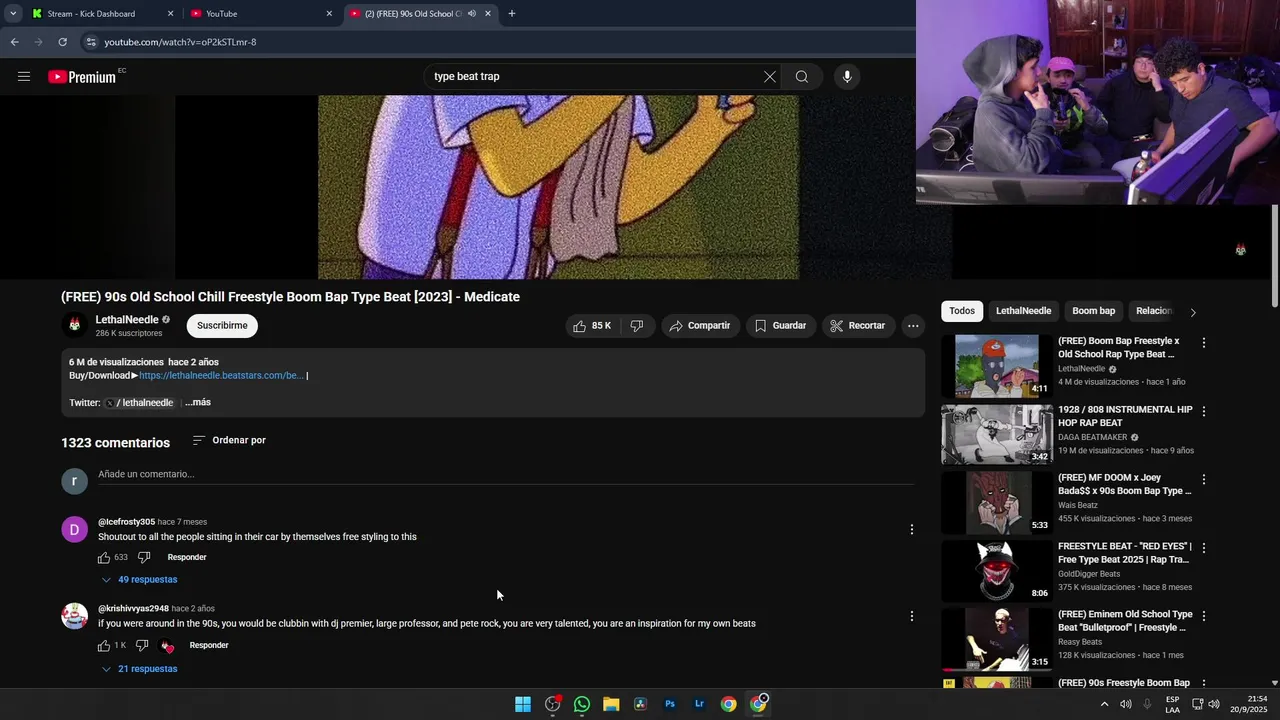Image resolution: width=1280 pixels, height=720 pixels.
Task: Open options for '1928 / 808 INSTRUMENTAL' video
Action: coord(1204,411)
